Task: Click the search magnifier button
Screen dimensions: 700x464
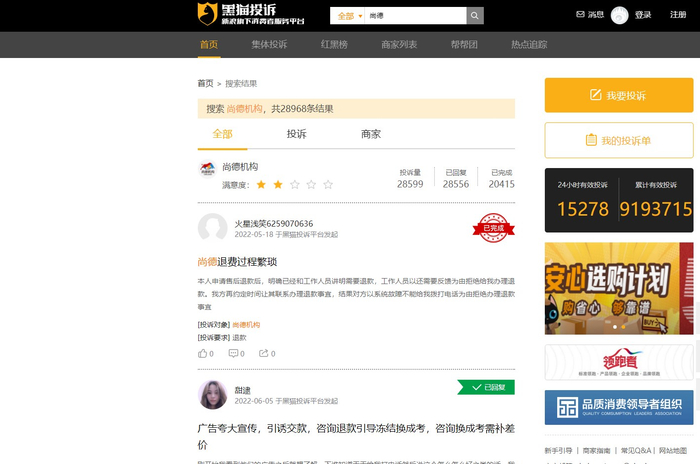Action: click(x=475, y=16)
